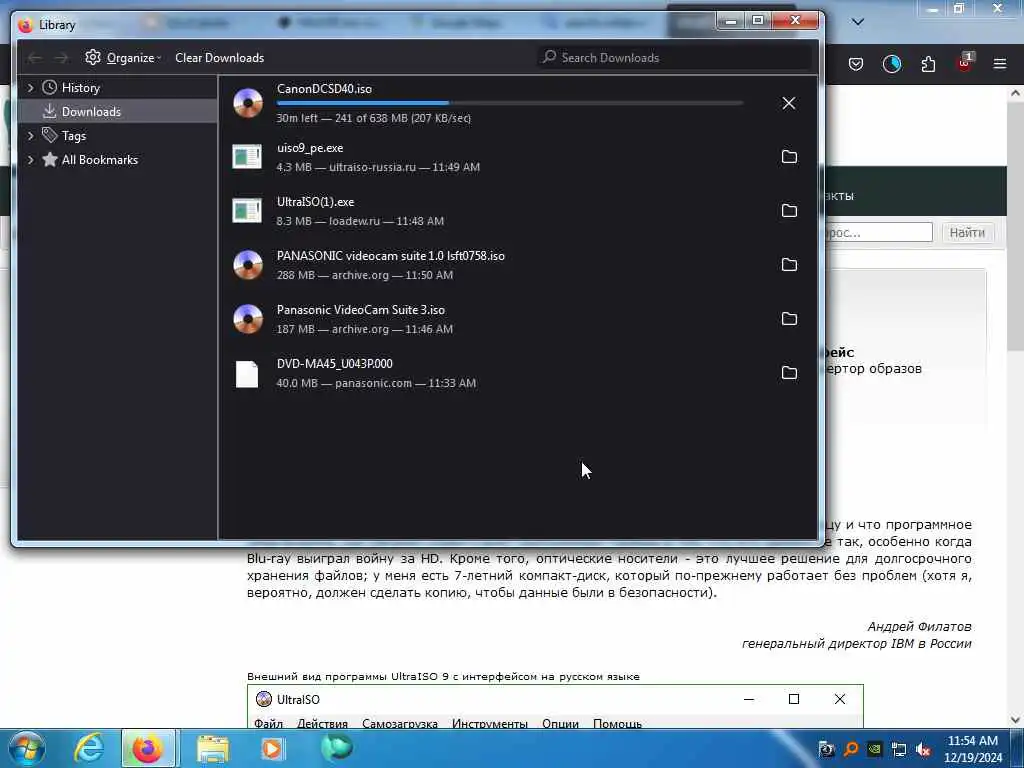Click the webpage search input field
The width and height of the screenshot is (1024, 768).
click(878, 232)
